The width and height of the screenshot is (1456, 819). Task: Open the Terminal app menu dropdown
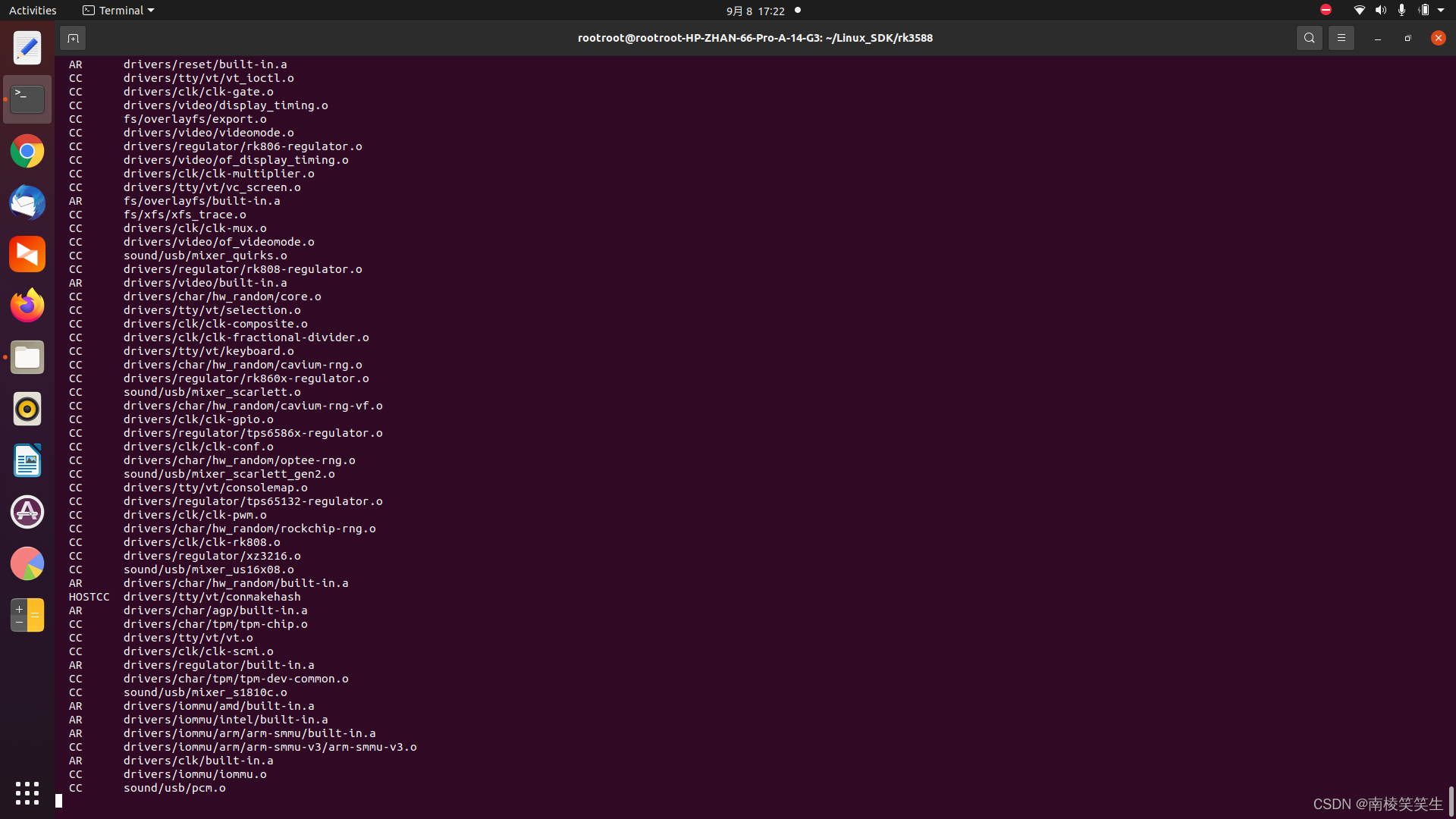coord(118,11)
